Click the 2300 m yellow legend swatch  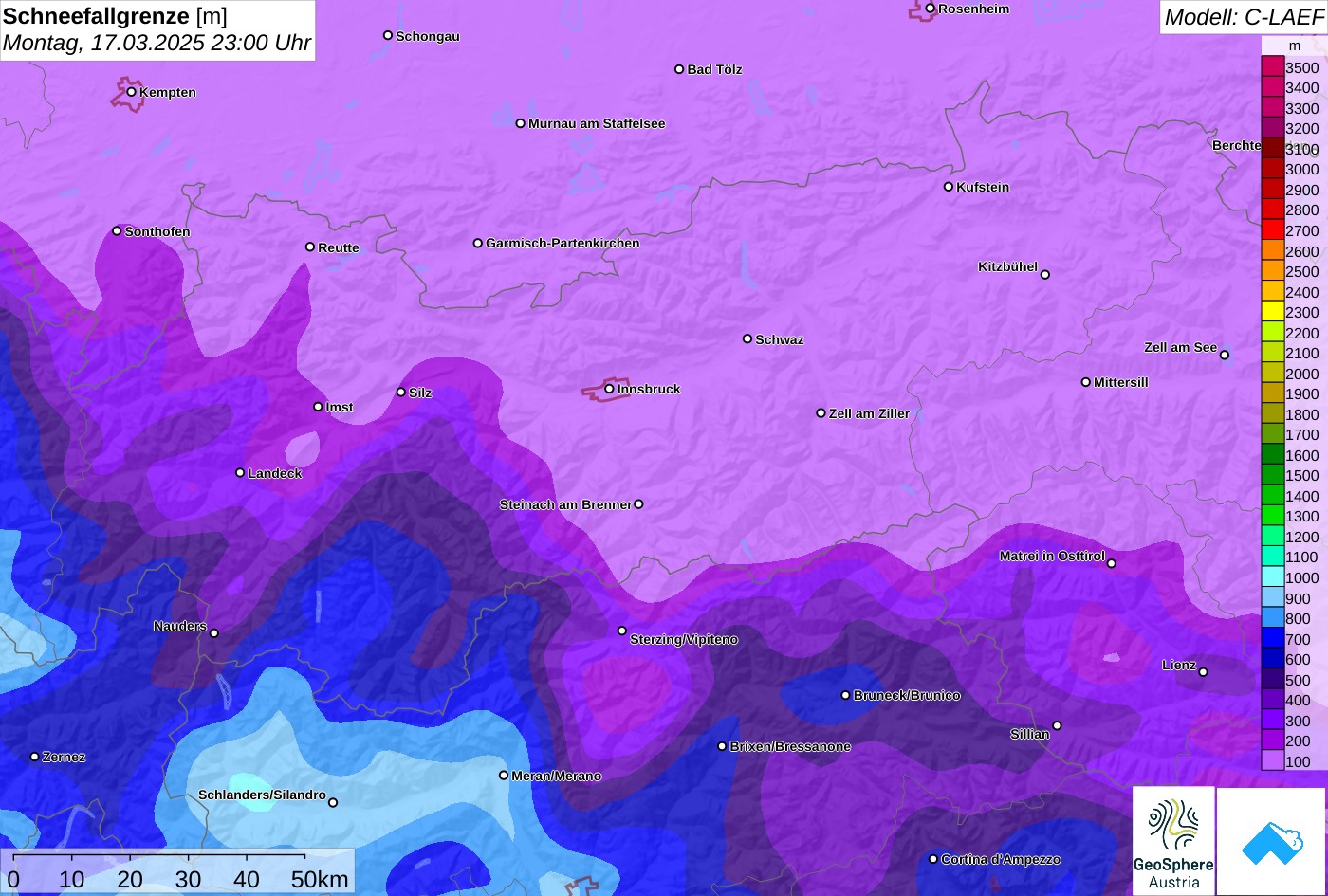[x=1272, y=311]
